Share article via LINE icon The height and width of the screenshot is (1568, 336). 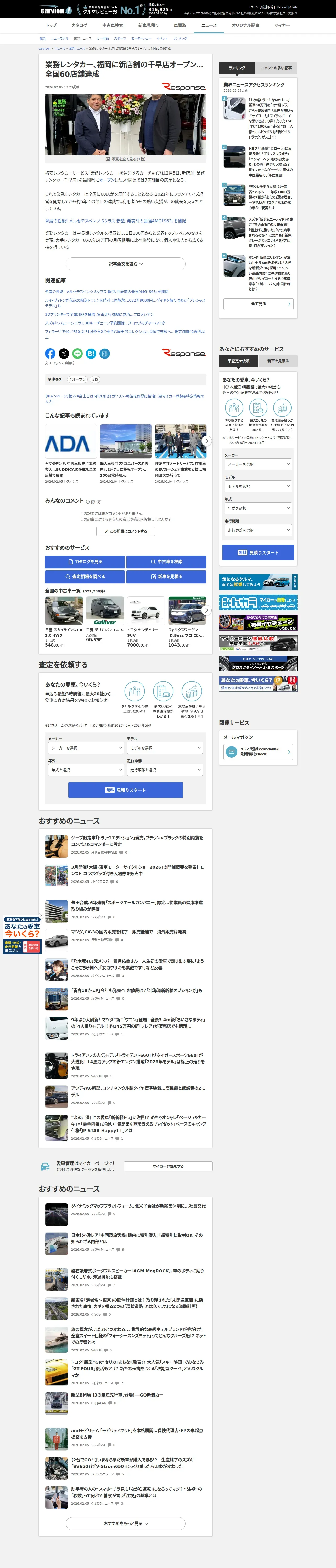[77, 353]
